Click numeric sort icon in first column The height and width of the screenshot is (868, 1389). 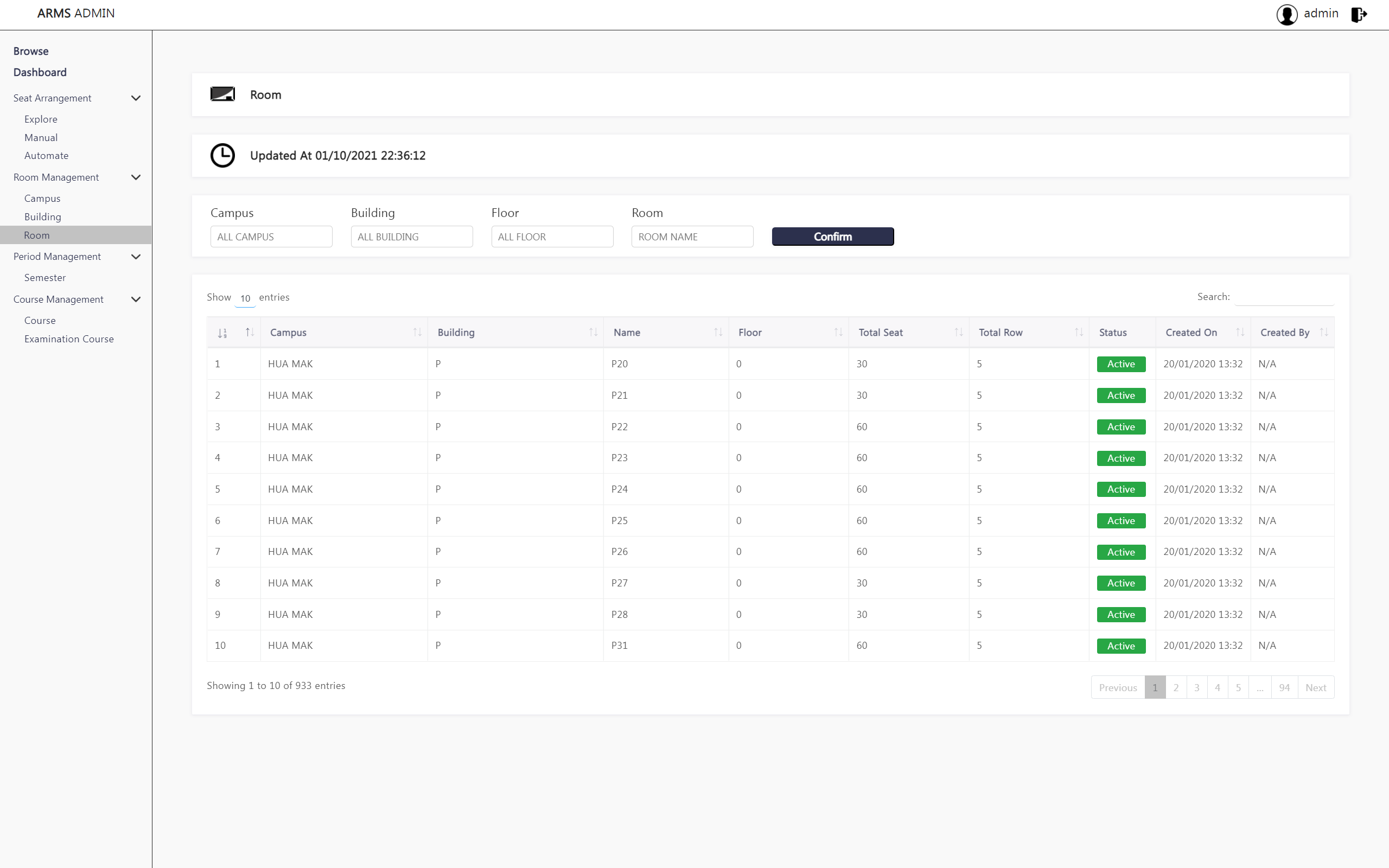click(x=222, y=333)
